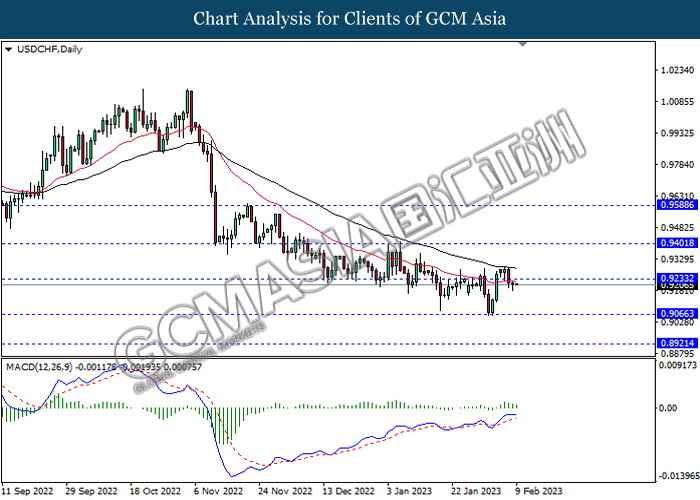Click the MACD(12,26,9) indicator label

pyautogui.click(x=39, y=367)
